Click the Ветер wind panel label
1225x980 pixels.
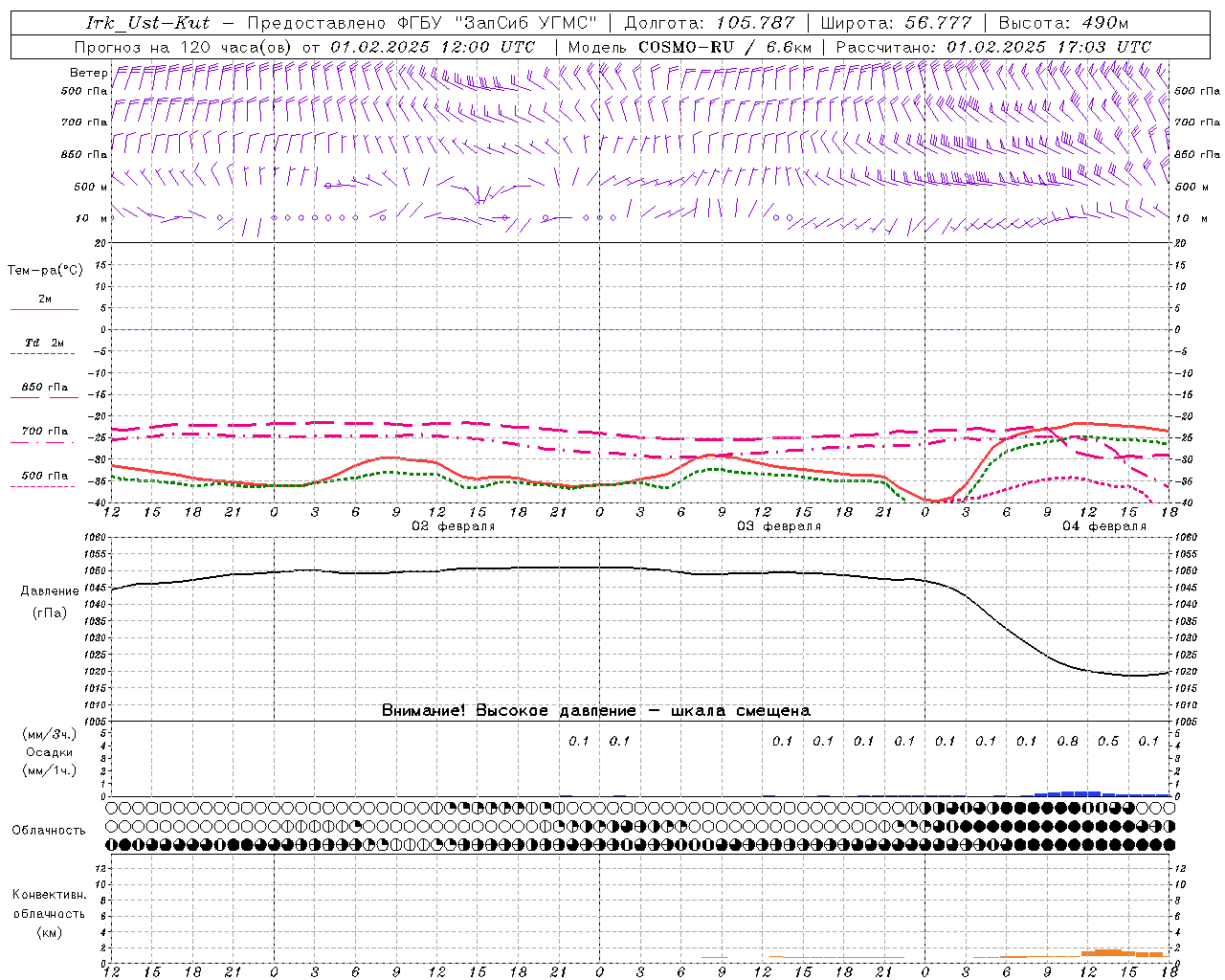click(88, 73)
